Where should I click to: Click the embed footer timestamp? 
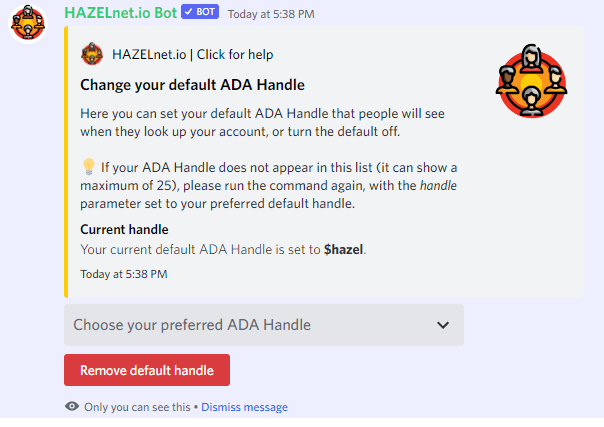[124, 274]
